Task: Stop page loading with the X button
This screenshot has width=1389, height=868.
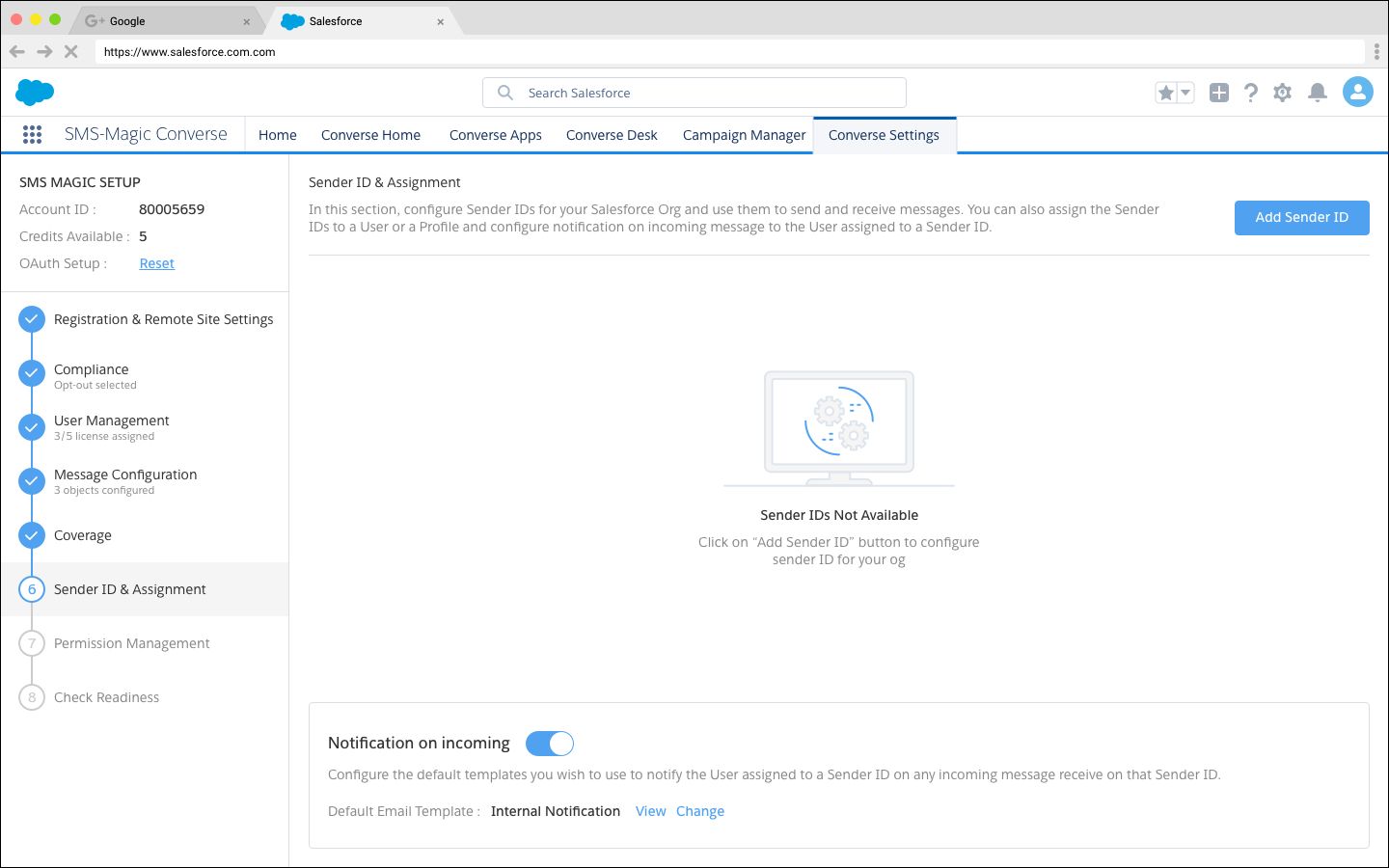Action: coord(70,51)
